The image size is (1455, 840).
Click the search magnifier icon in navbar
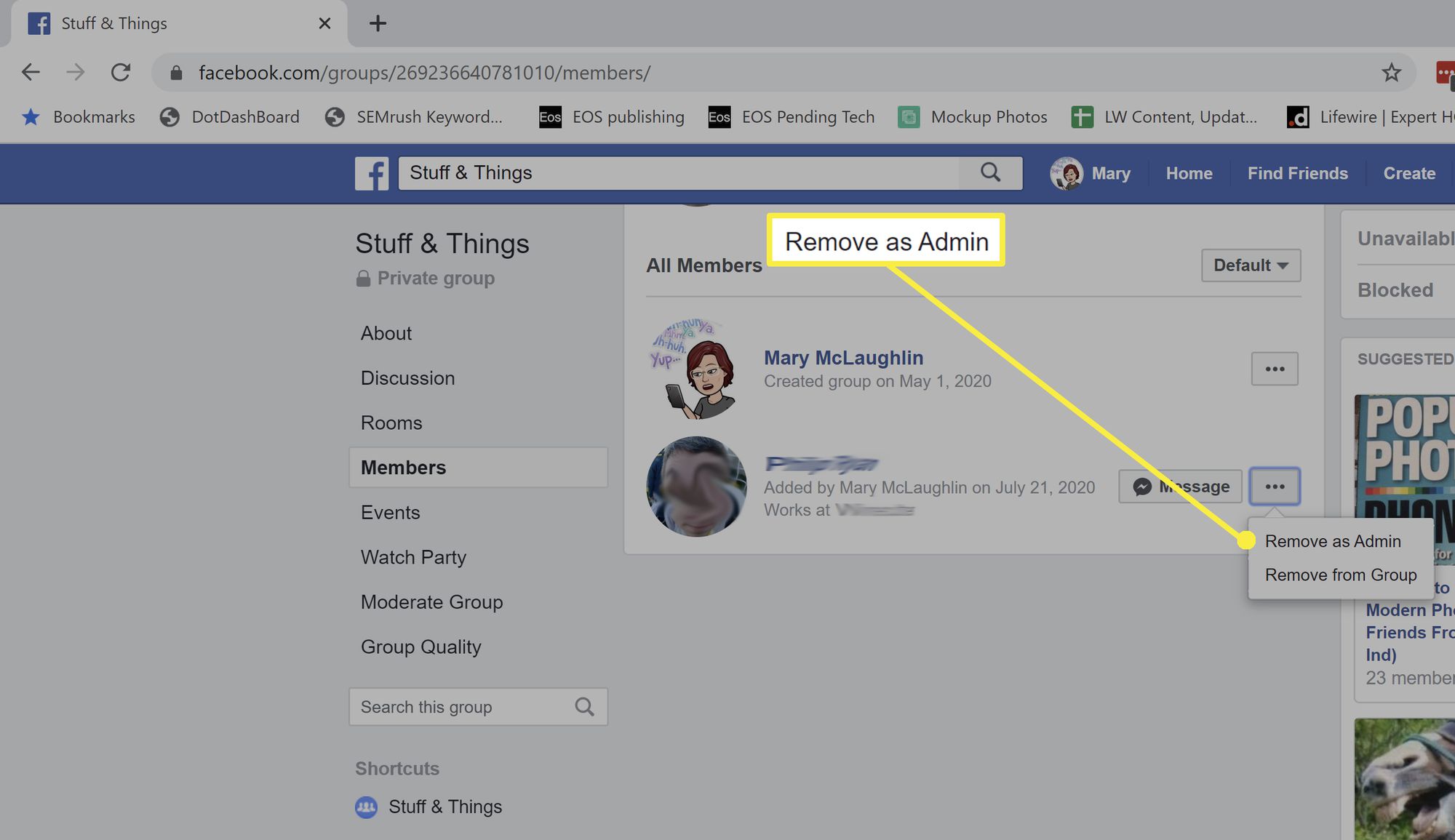click(x=990, y=173)
